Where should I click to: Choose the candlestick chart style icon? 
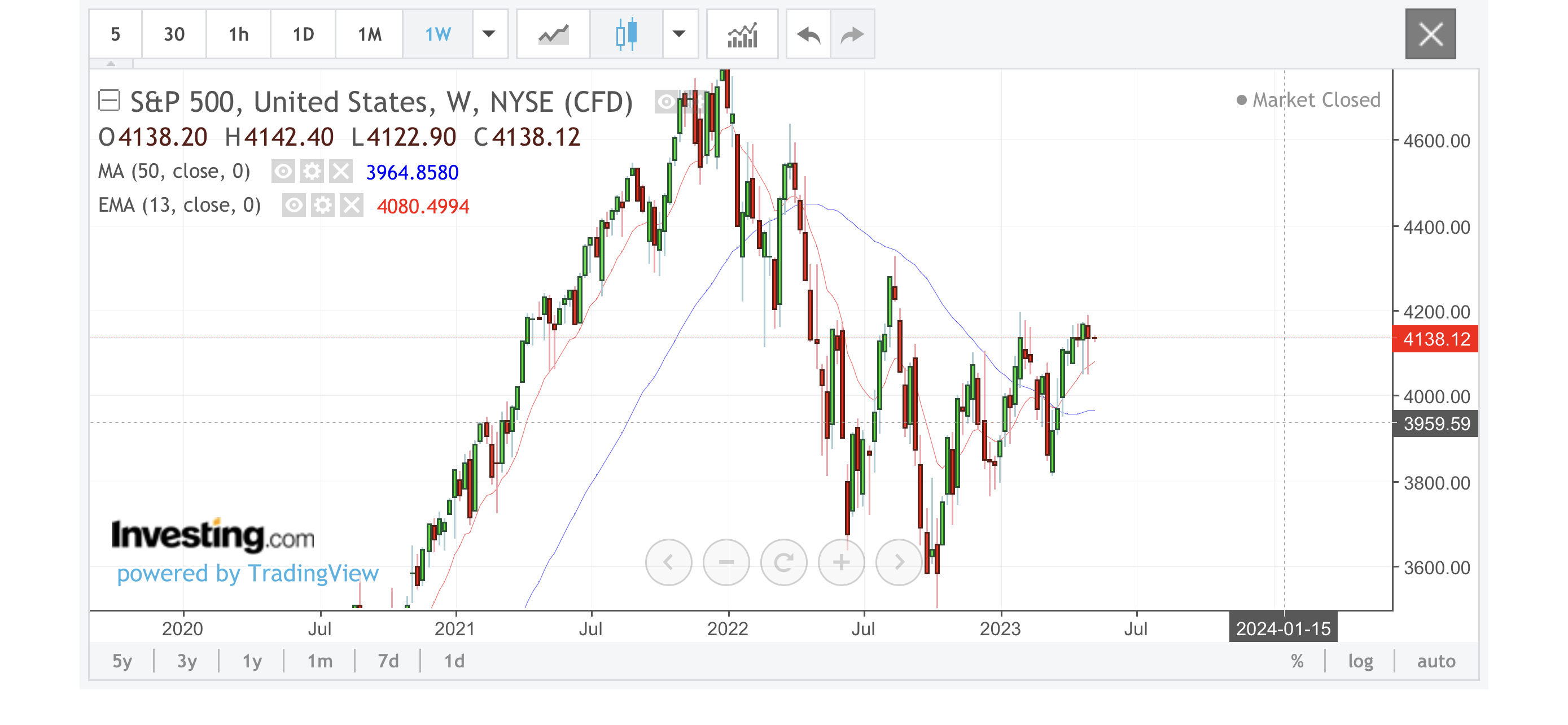(627, 34)
